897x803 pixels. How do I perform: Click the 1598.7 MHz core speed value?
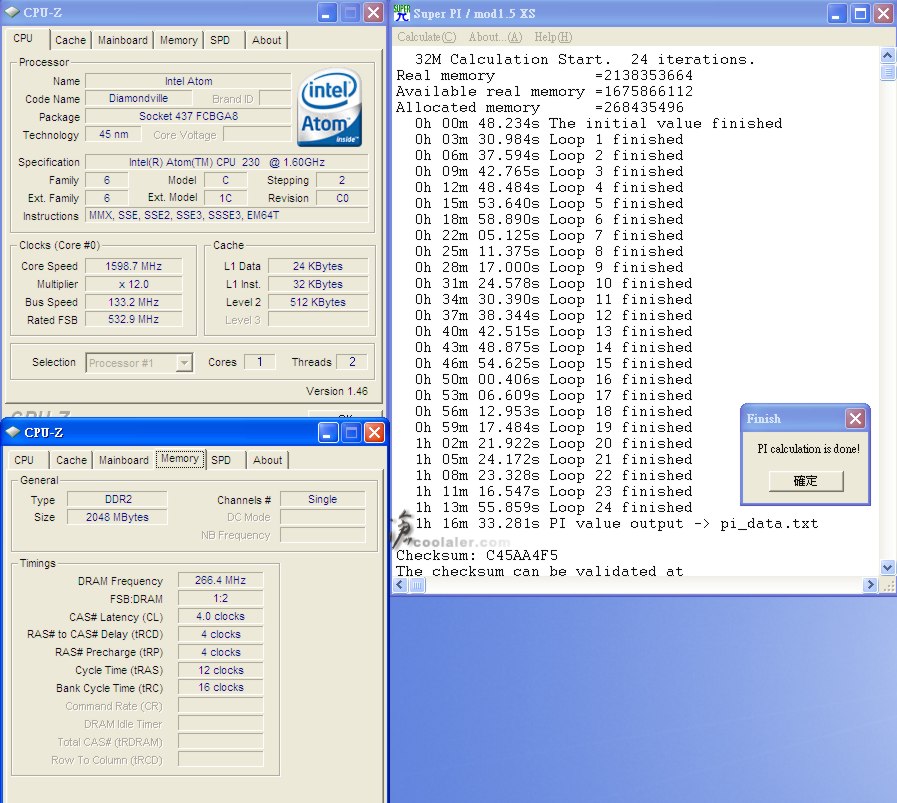[134, 266]
